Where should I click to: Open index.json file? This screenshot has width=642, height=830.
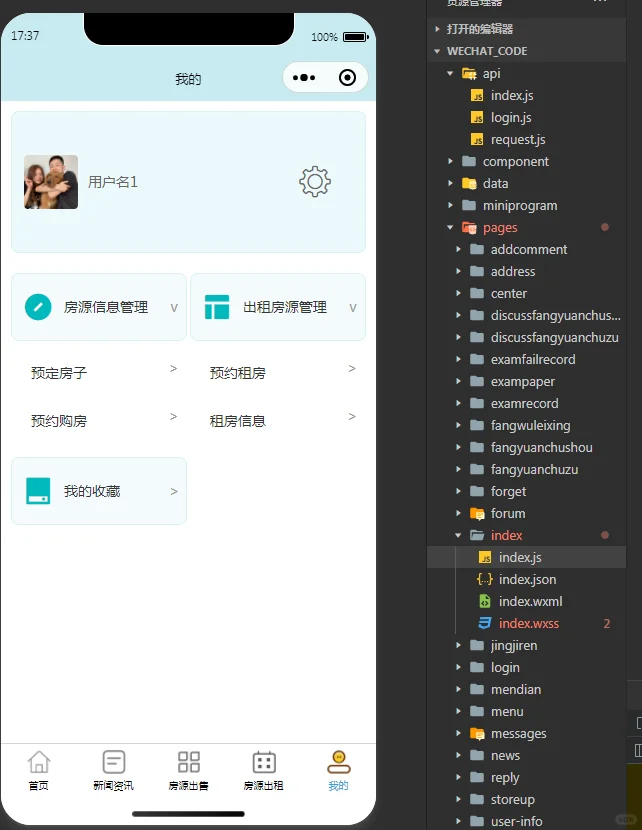click(x=526, y=579)
